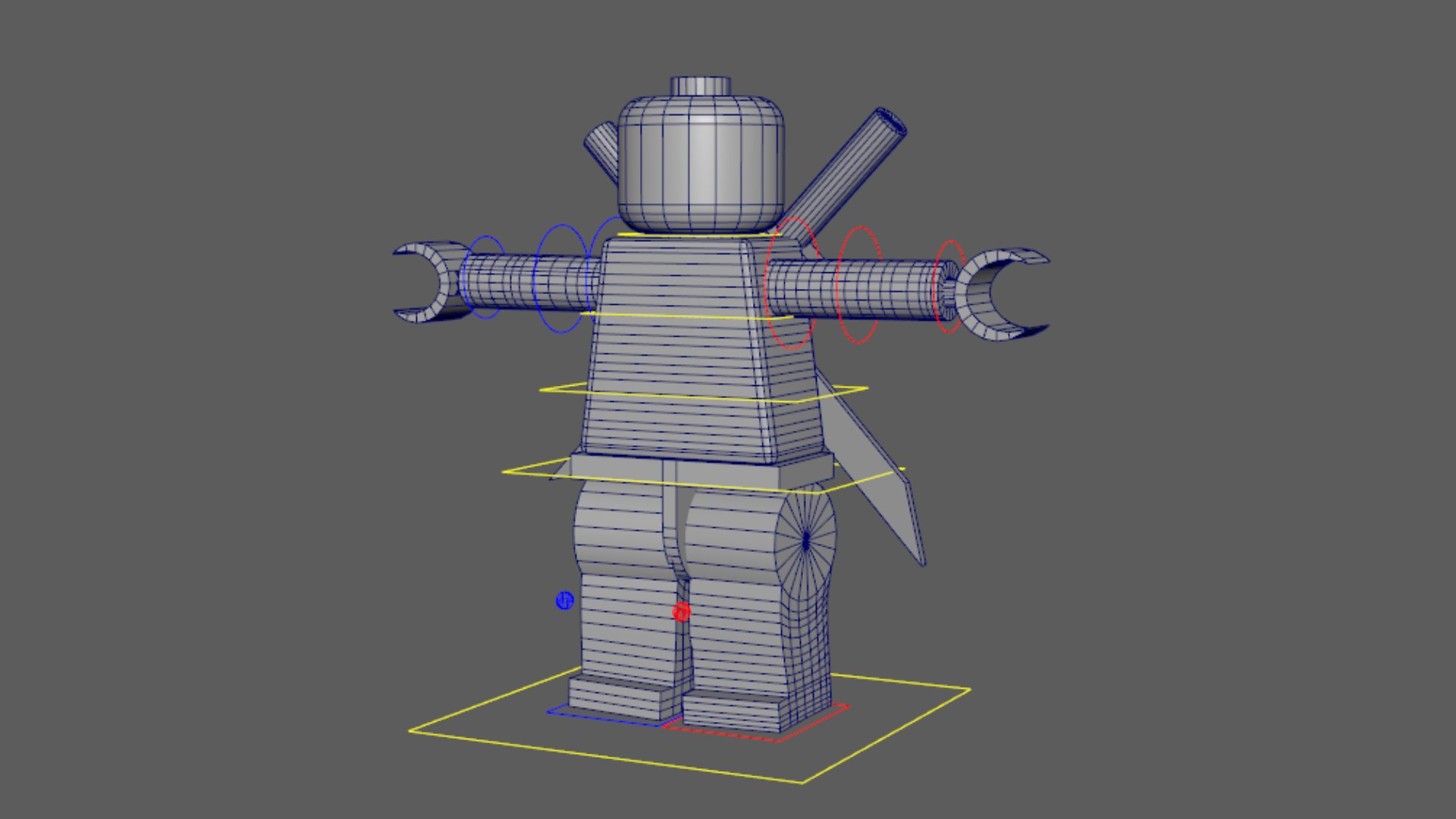Select the blue wrist circle beside the claw hand
Viewport: 1456px width, 819px height.
tap(485, 277)
